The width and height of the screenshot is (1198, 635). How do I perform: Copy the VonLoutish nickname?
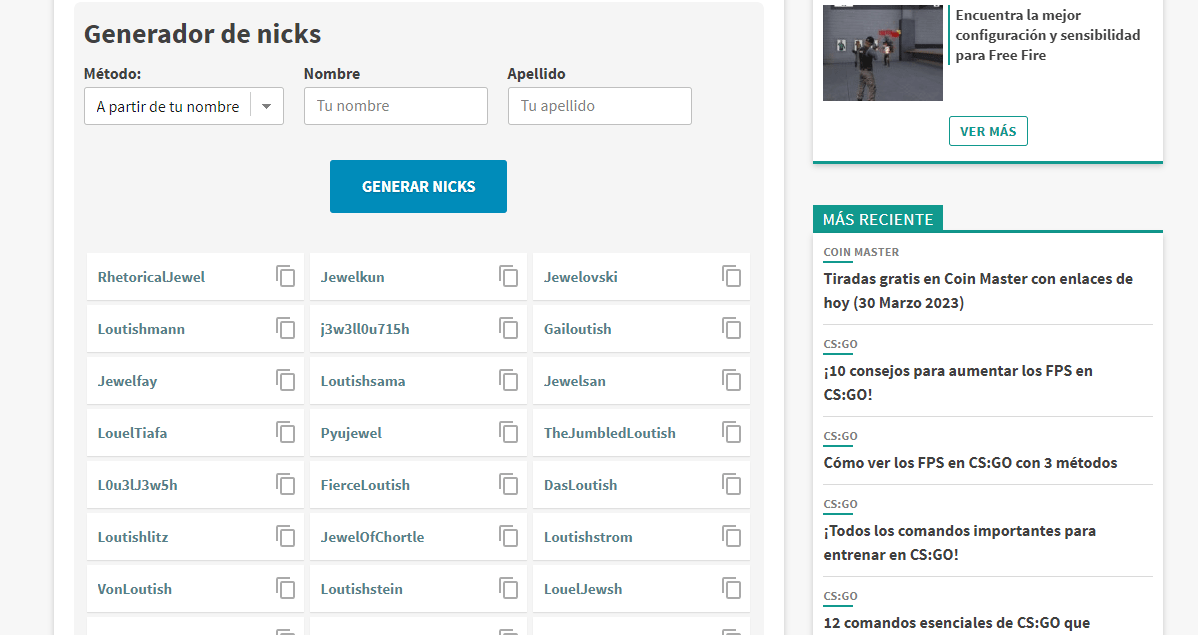(x=286, y=589)
